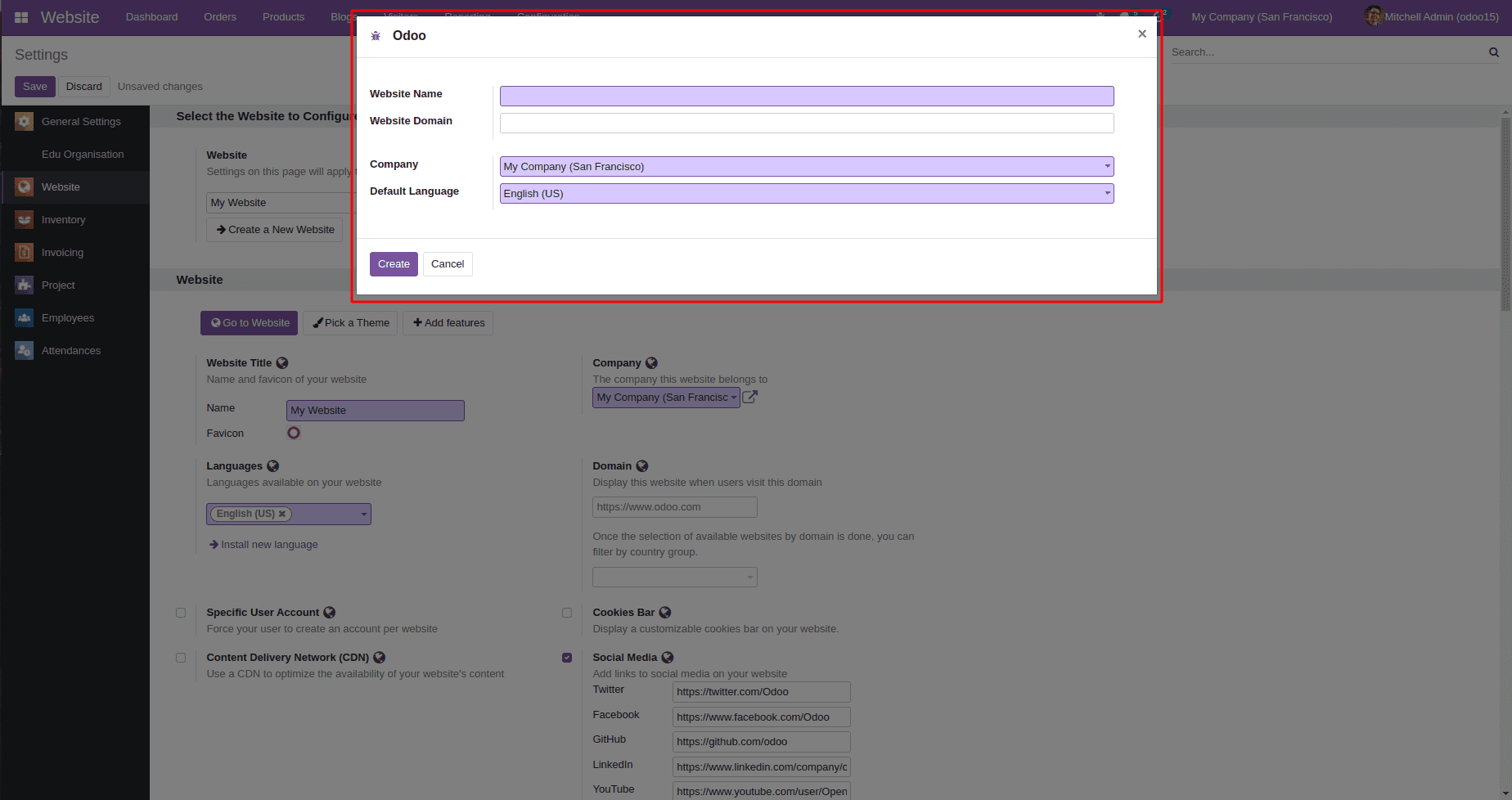Click globe icon next to Cookies Bar
This screenshot has height=800, width=1512.
point(665,613)
